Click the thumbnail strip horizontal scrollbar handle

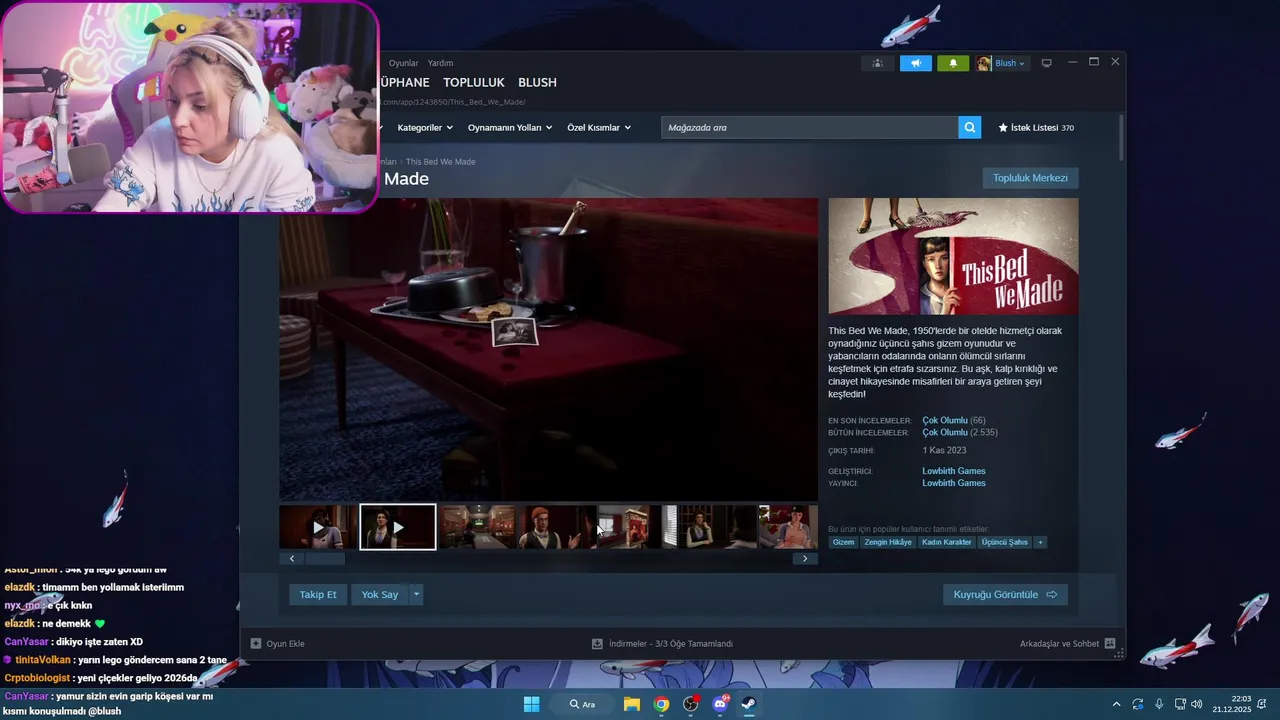(x=324, y=559)
